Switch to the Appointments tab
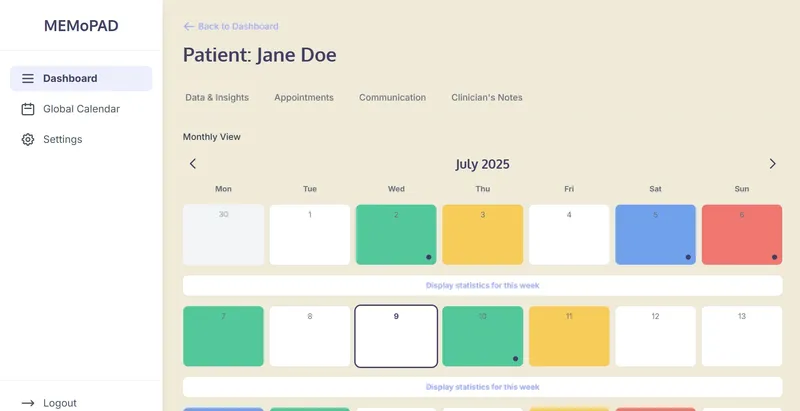Screen dimensions: 800x411 coord(304,97)
